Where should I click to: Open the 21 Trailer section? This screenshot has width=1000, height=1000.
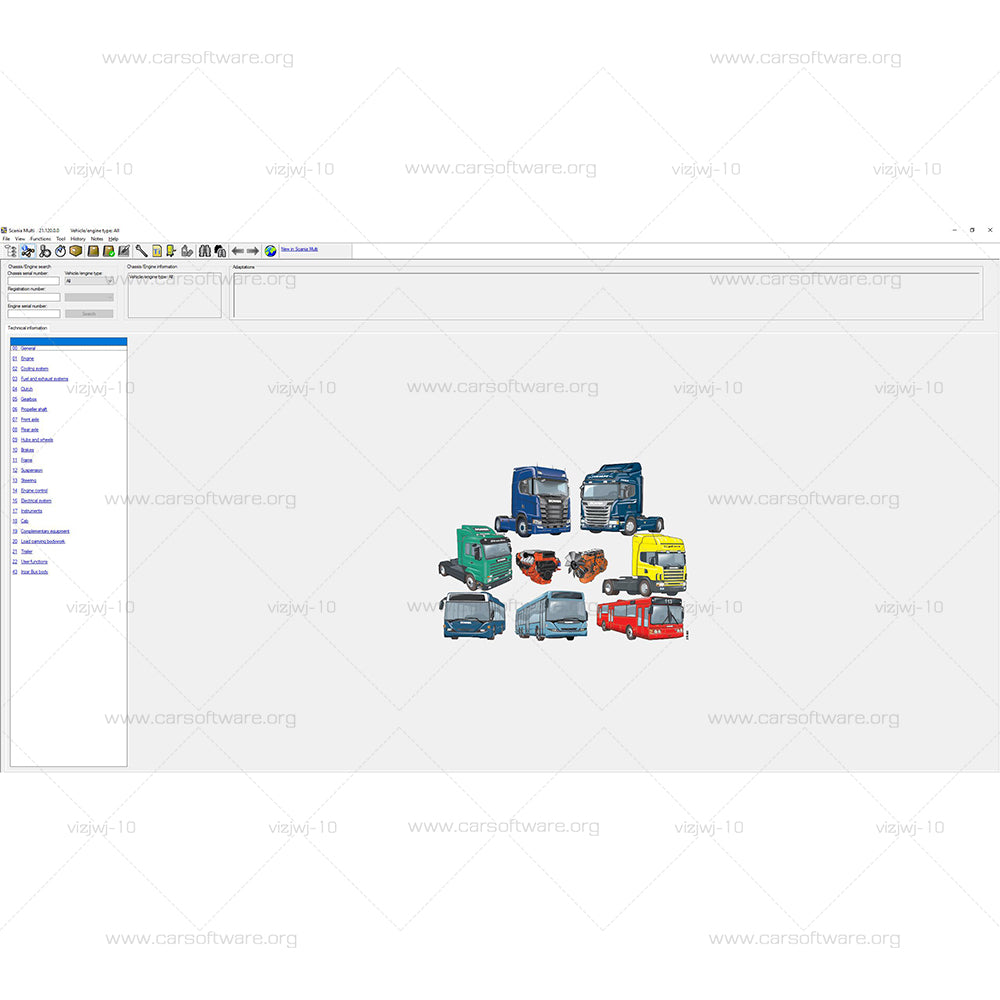[x=22, y=552]
